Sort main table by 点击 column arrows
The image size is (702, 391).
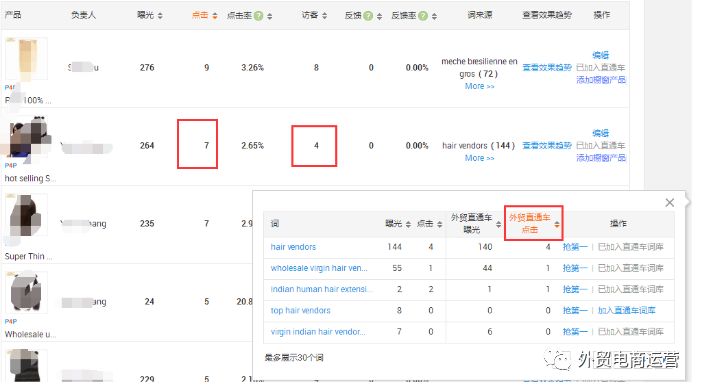[x=215, y=16]
